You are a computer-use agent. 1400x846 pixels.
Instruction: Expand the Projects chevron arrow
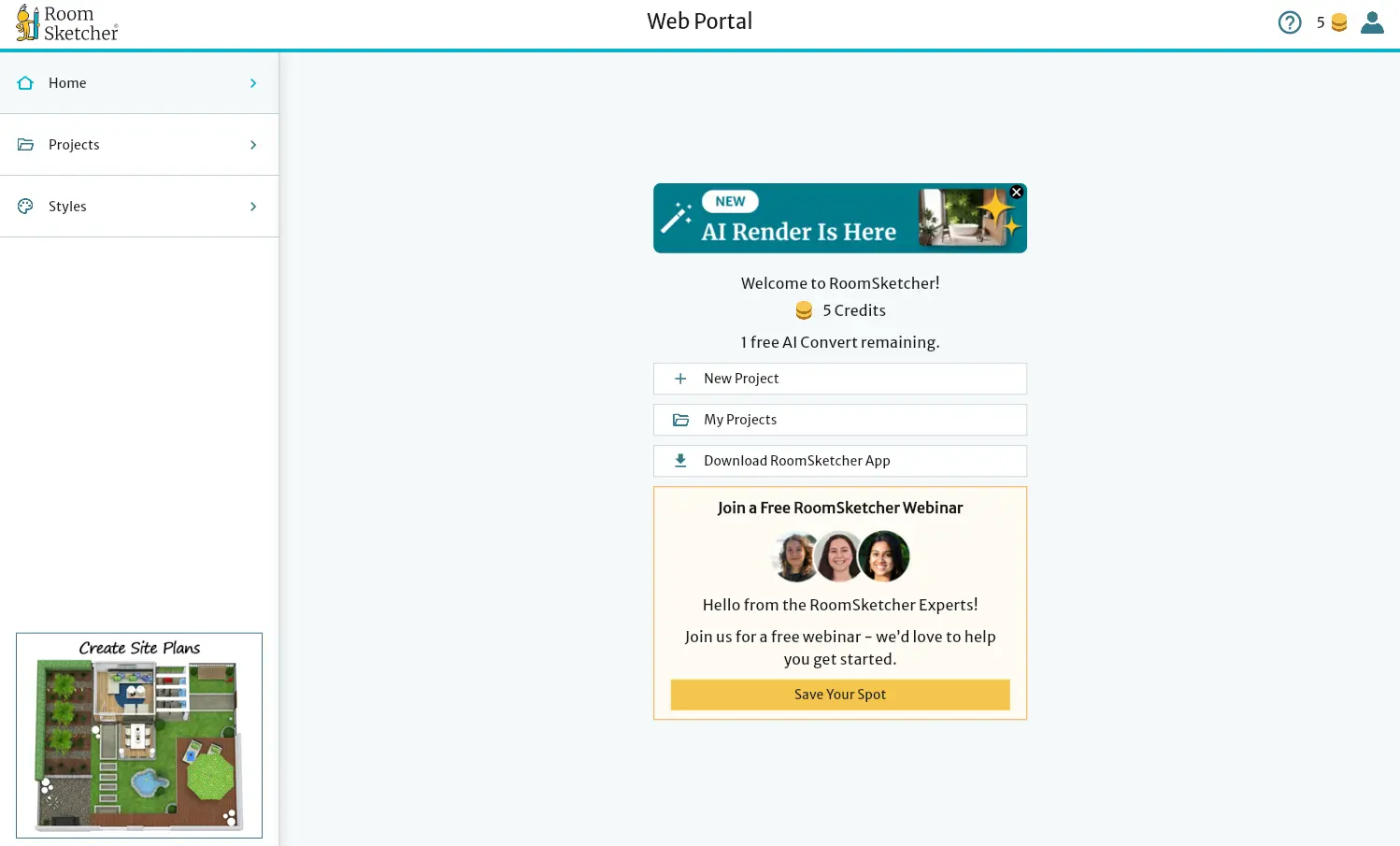pyautogui.click(x=253, y=145)
